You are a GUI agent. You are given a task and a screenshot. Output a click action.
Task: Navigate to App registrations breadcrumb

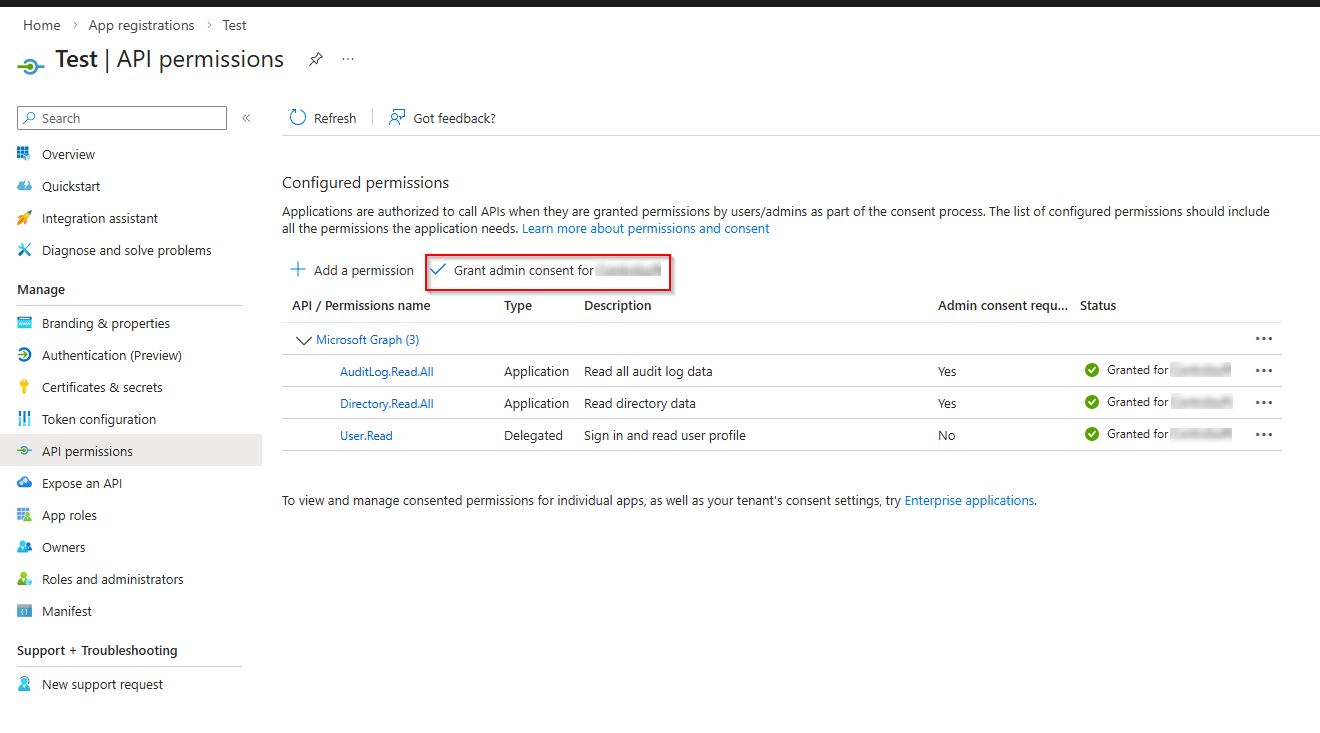tap(141, 25)
